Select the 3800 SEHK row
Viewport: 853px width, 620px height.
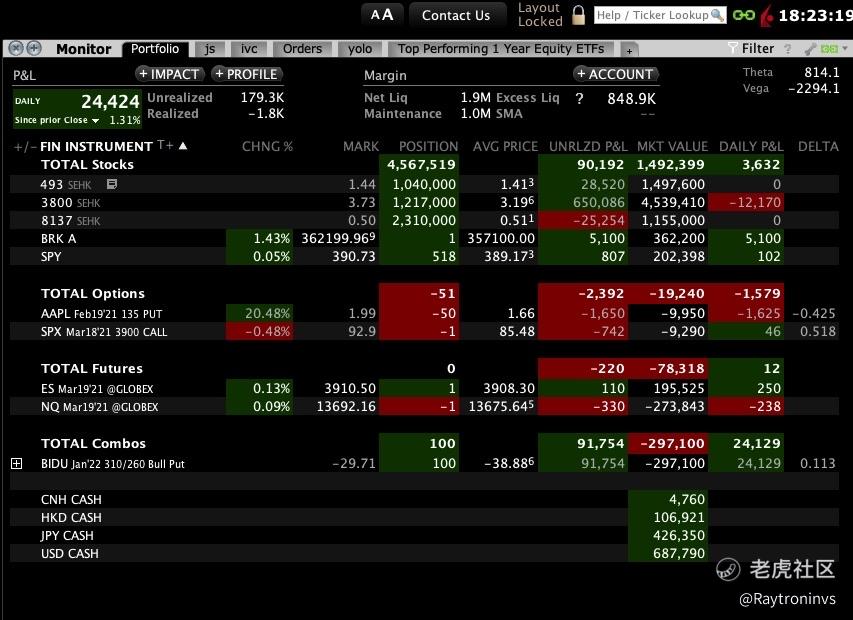click(x=424, y=202)
